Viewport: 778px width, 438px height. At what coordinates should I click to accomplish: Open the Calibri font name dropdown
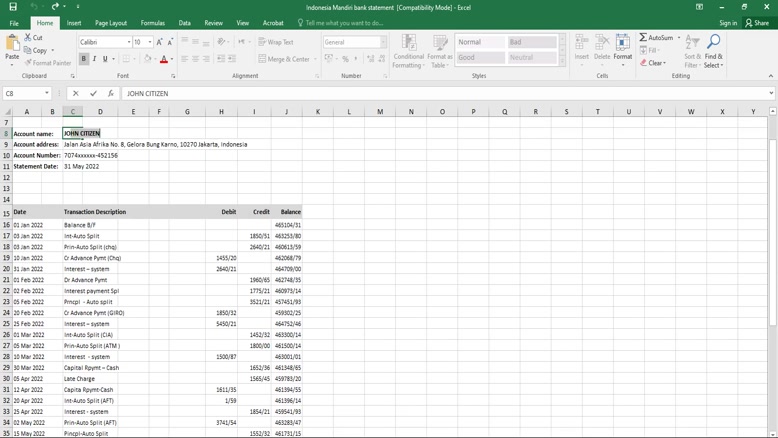[x=129, y=42]
